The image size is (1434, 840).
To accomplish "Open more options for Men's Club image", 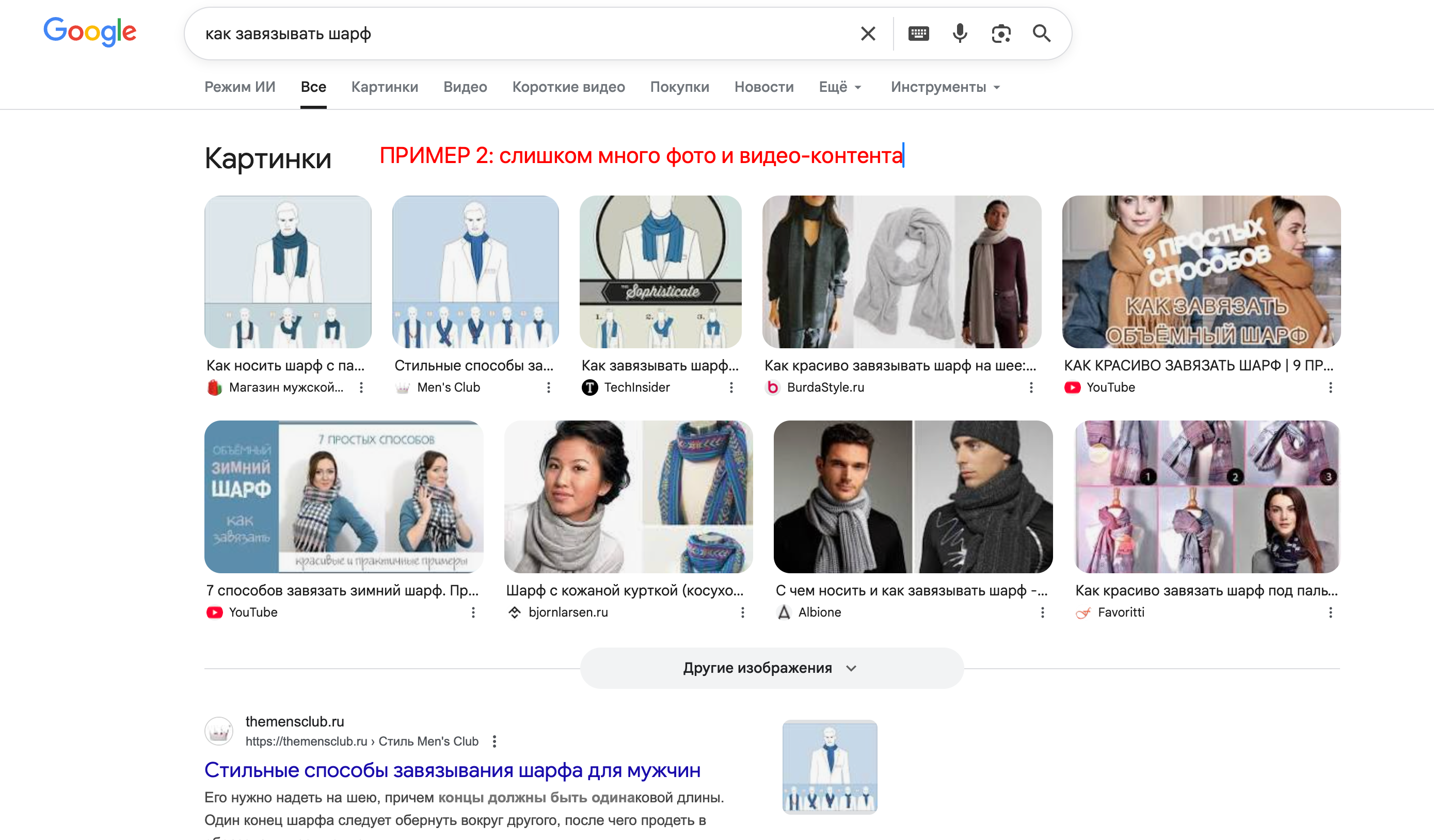I will 548,387.
